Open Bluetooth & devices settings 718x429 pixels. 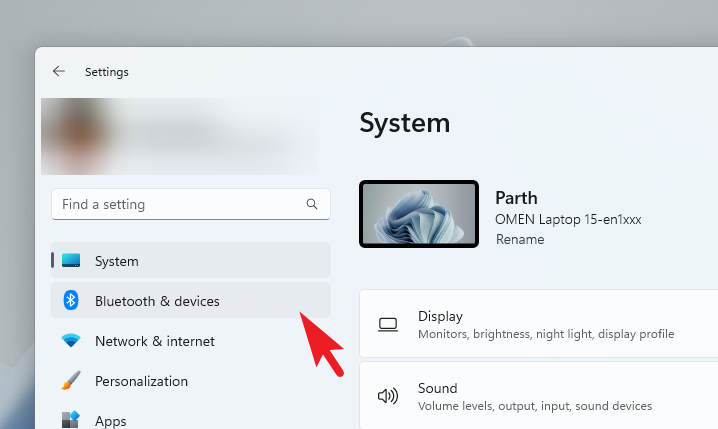click(x=157, y=301)
